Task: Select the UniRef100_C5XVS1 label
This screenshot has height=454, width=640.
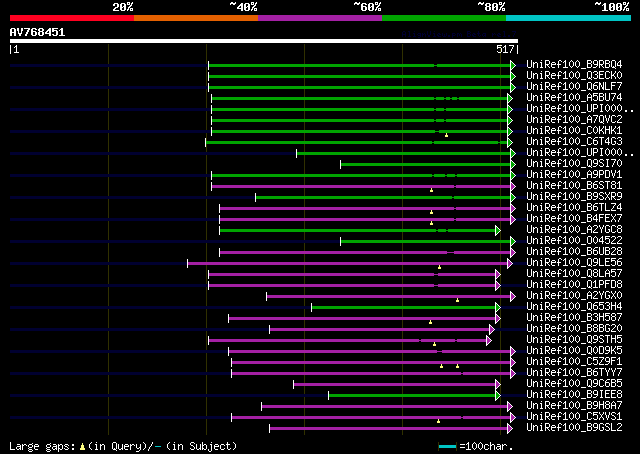Action: (574, 417)
